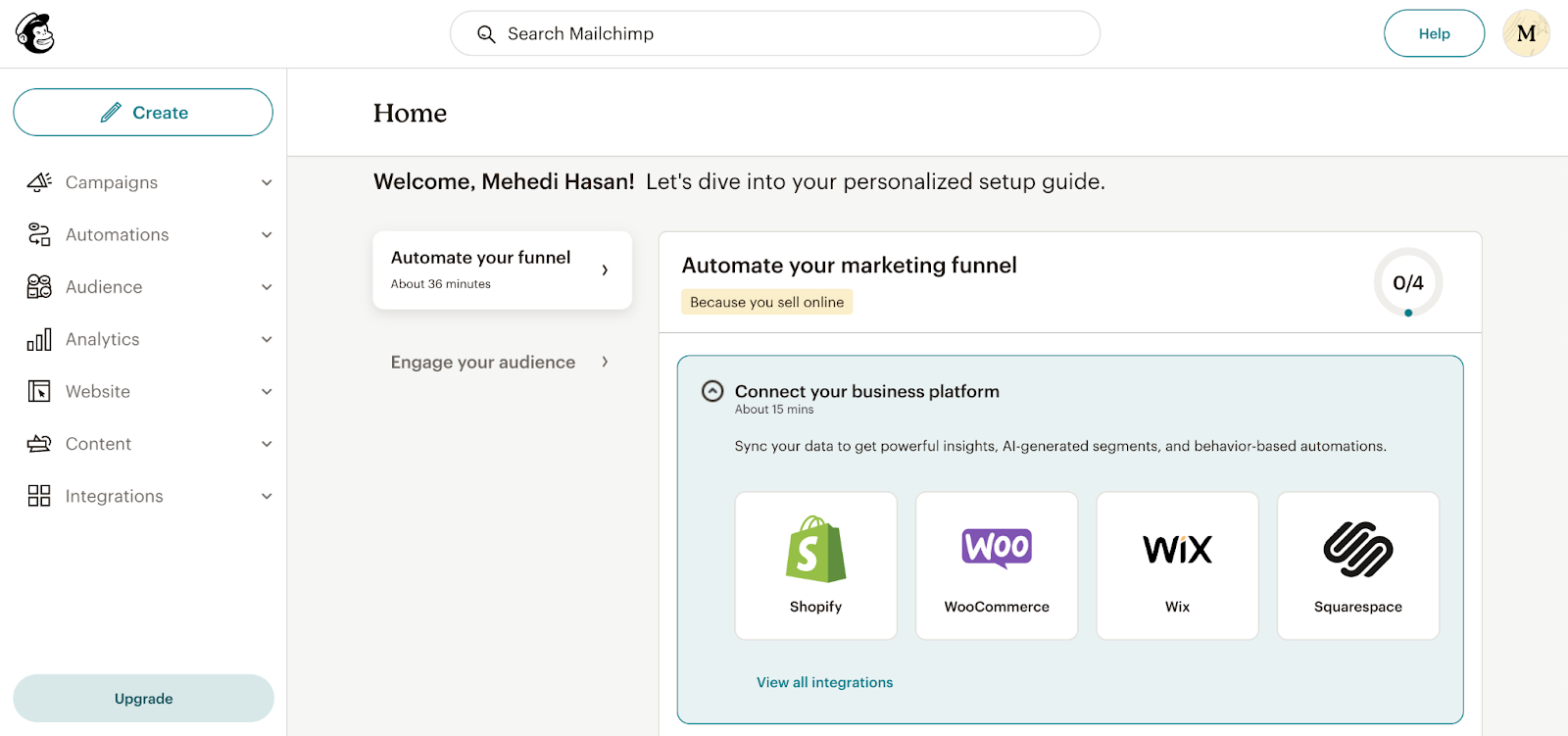The width and height of the screenshot is (1568, 736).
Task: Click Connect your business platform title
Action: 867,391
